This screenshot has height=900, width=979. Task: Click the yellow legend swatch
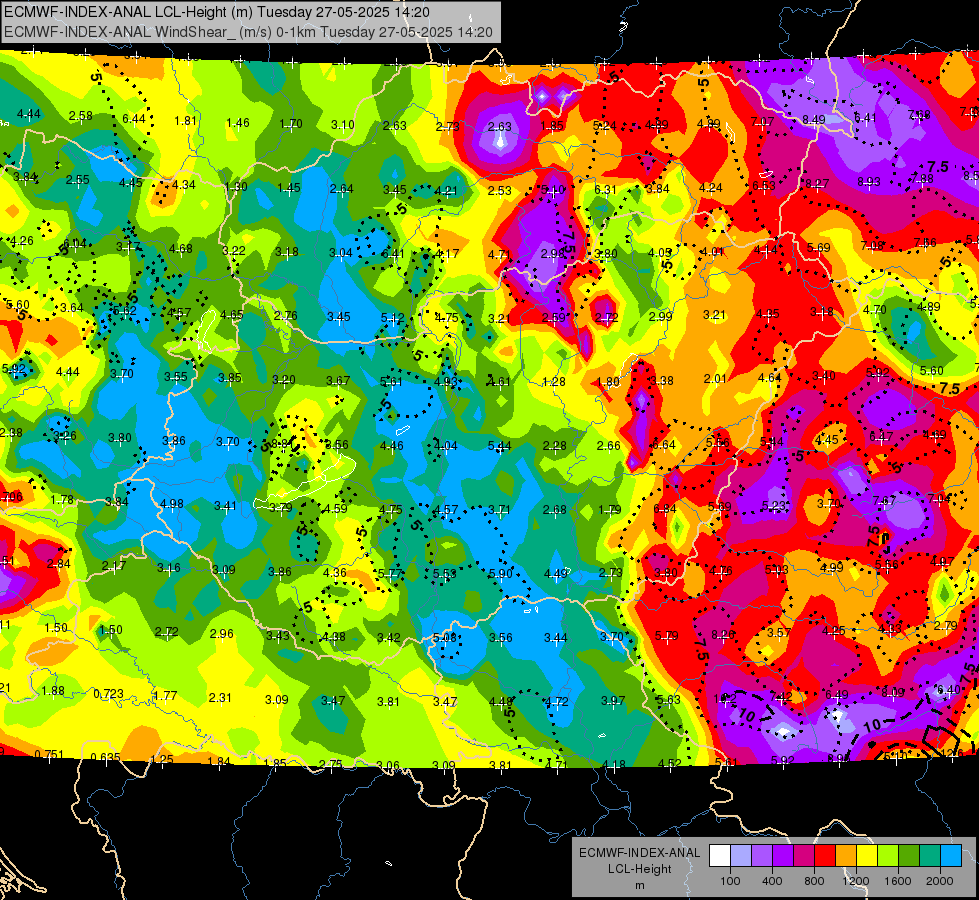pos(867,856)
